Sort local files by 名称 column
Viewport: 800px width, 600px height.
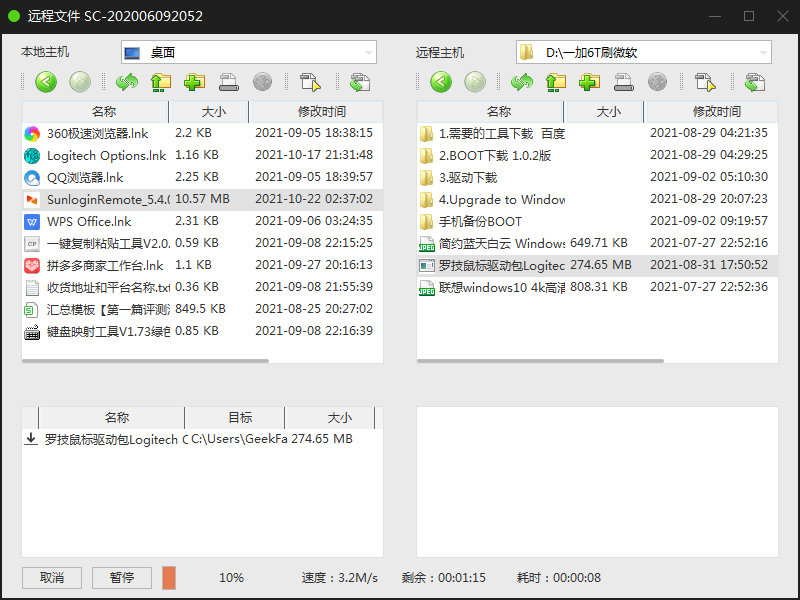point(95,112)
